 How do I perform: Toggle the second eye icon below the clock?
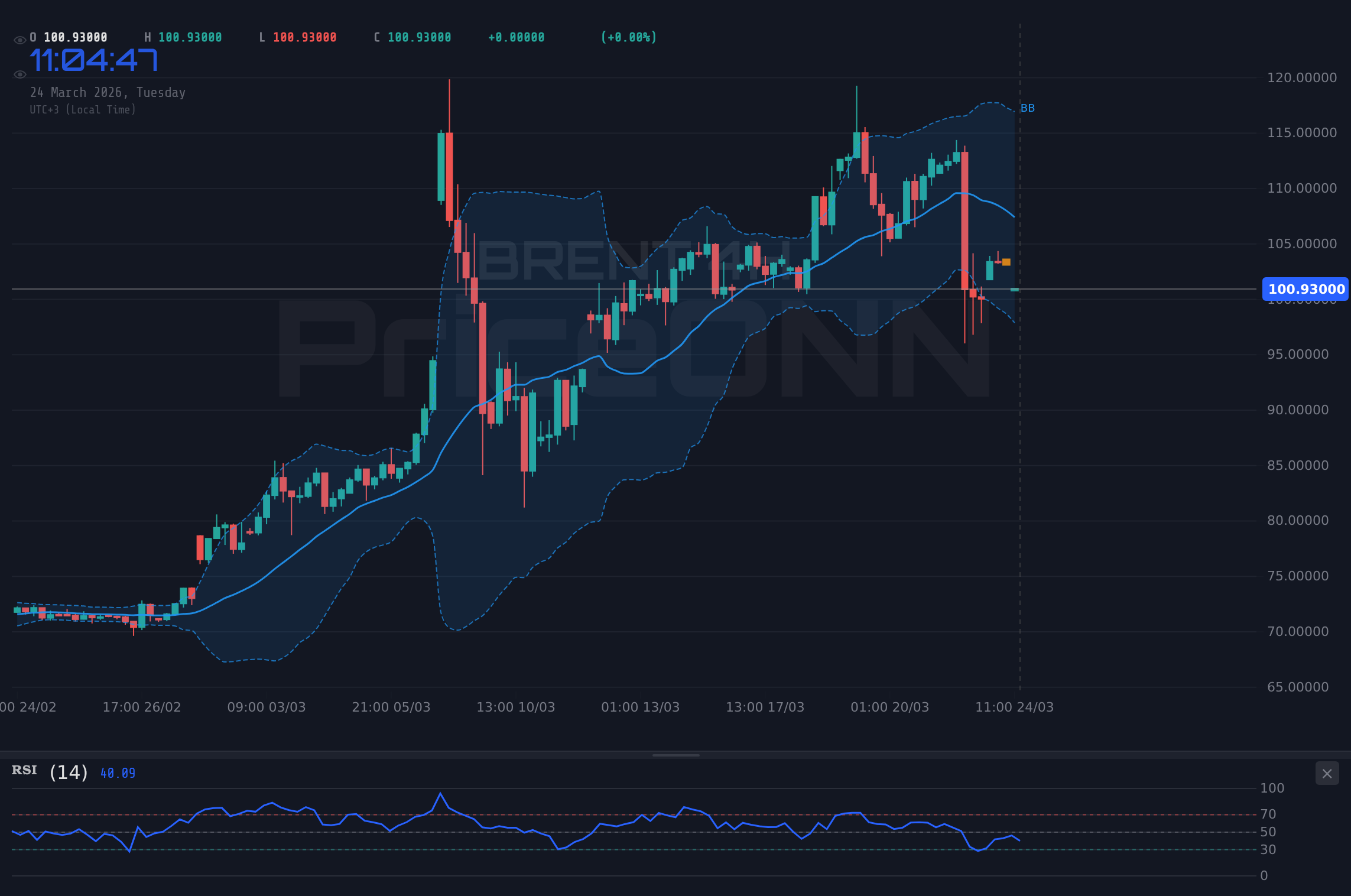[x=20, y=74]
